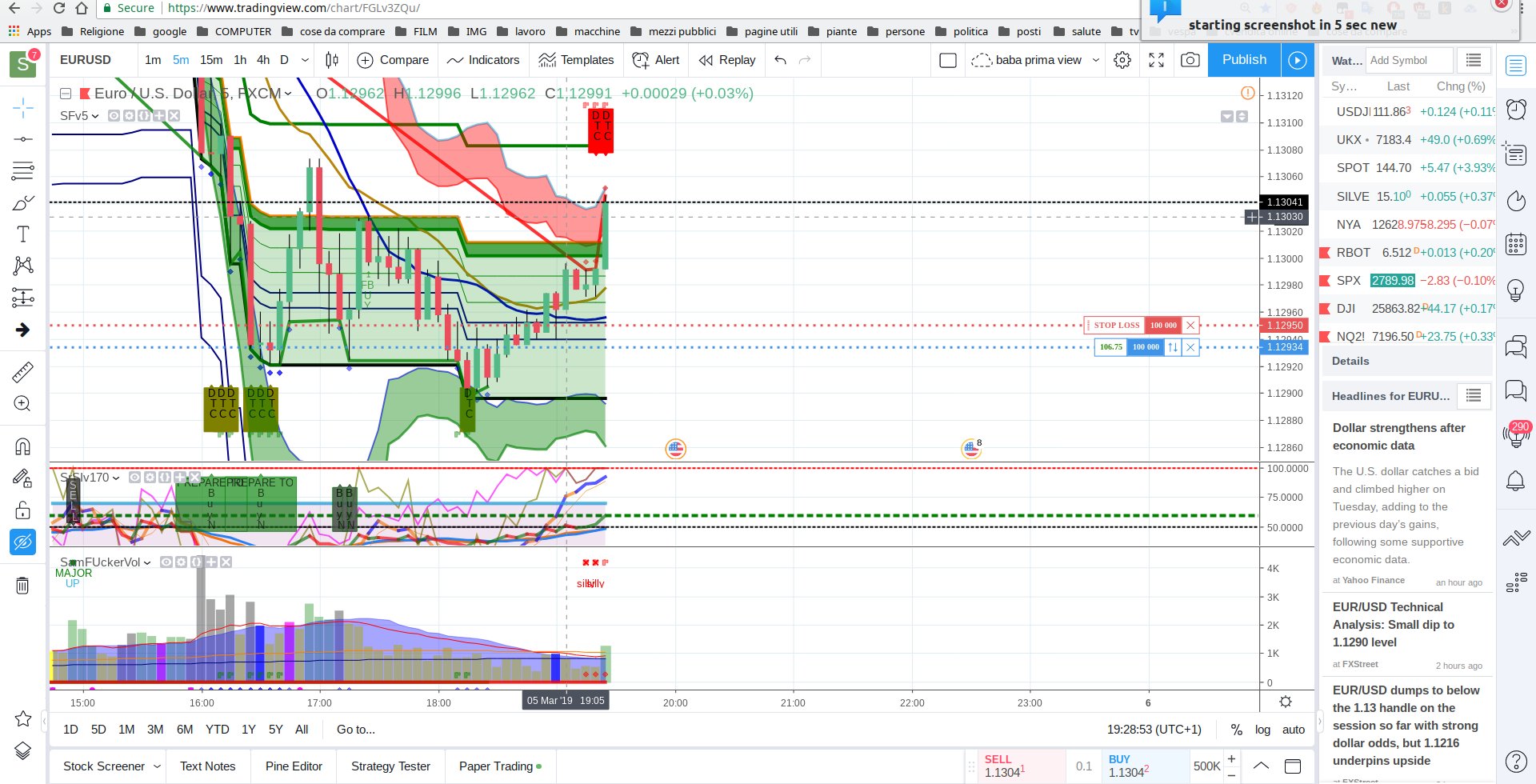Open the Templates menu
1536x784 pixels.
click(576, 60)
